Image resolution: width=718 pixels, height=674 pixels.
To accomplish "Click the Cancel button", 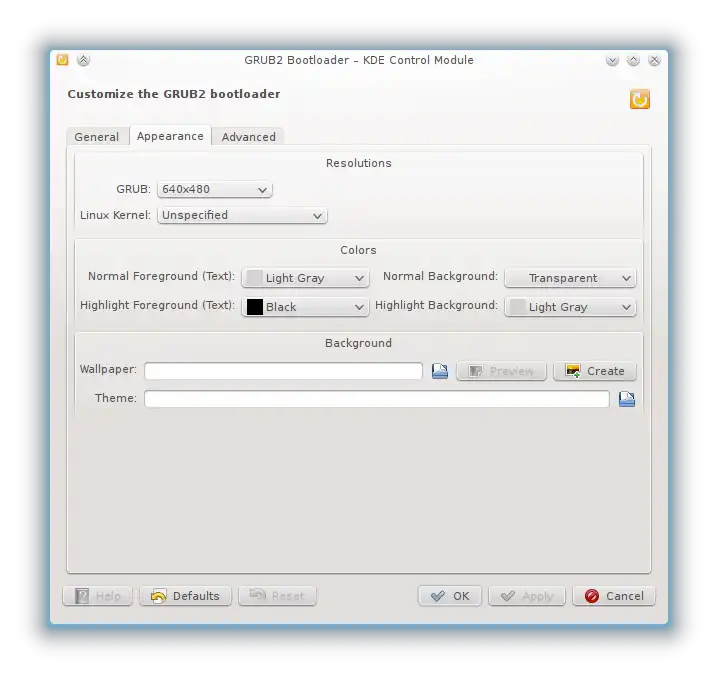I will click(x=614, y=596).
